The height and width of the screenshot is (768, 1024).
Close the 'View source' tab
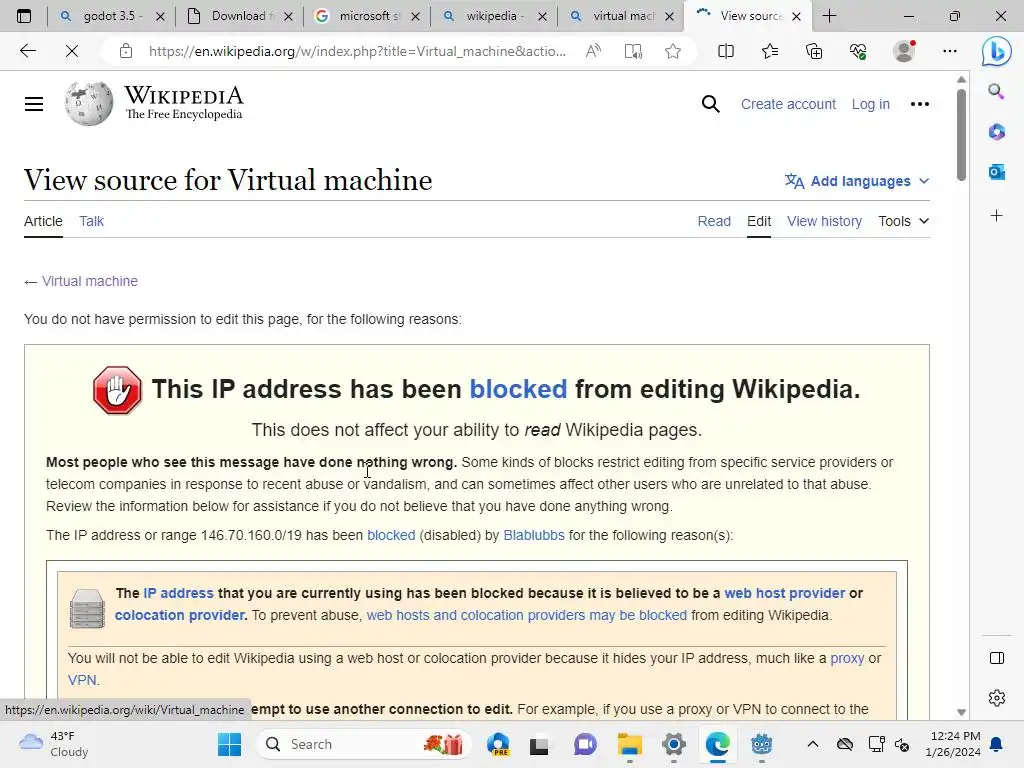tap(796, 16)
